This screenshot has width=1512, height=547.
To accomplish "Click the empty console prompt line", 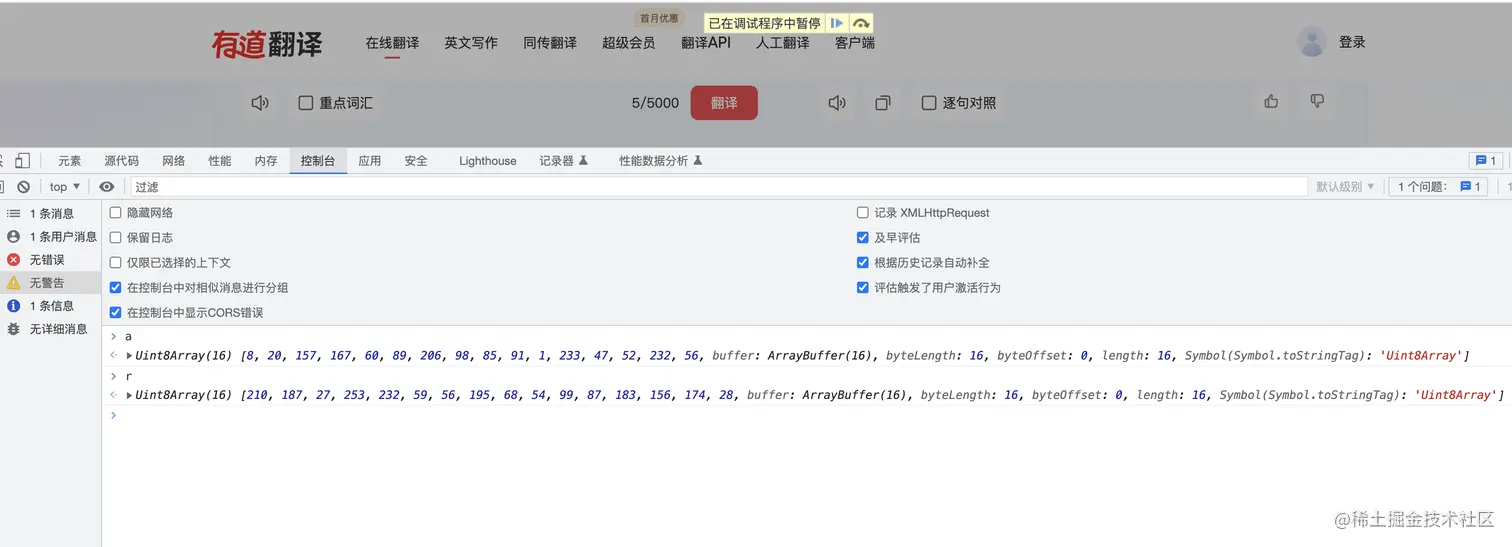I will point(807,415).
